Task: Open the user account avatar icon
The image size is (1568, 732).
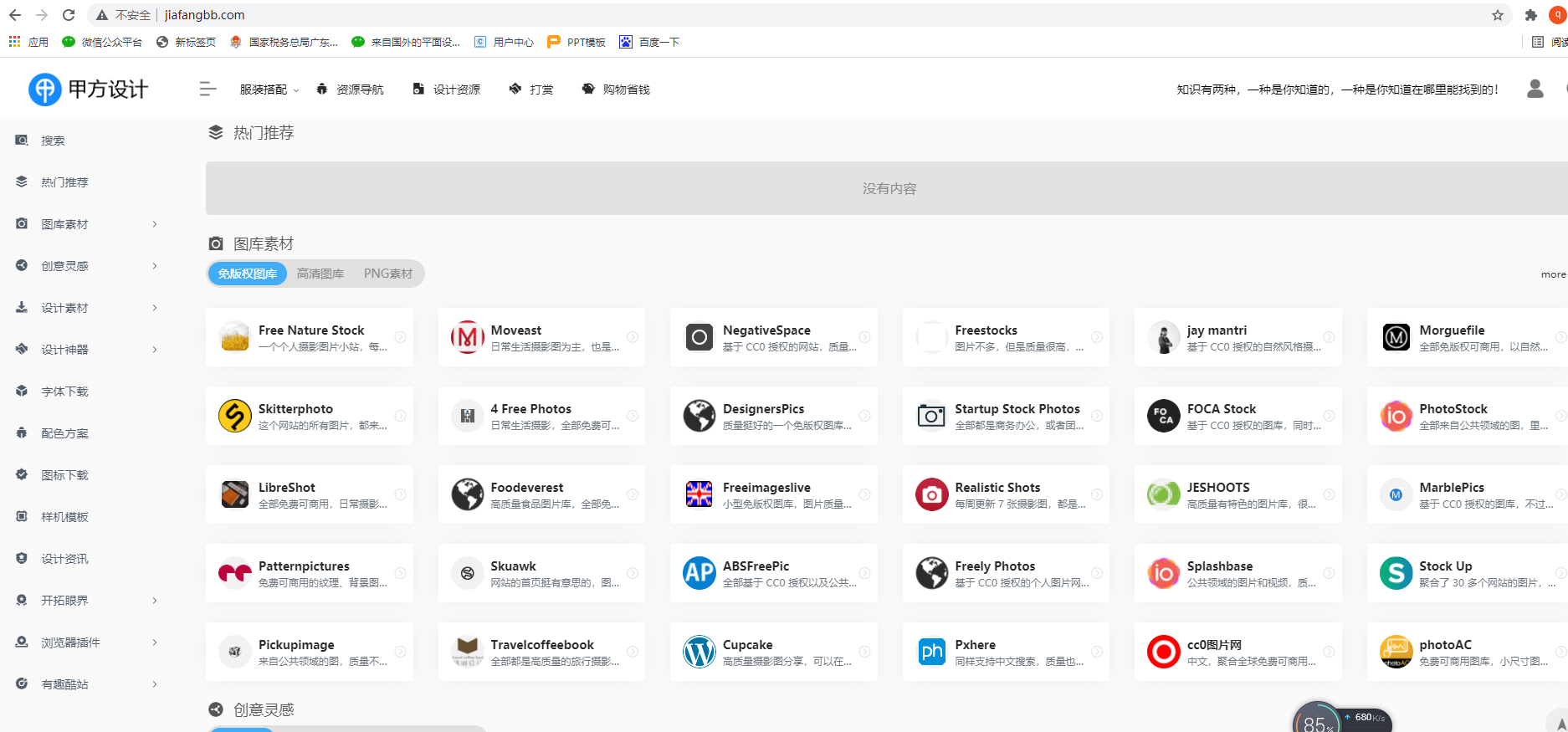Action: (x=1535, y=89)
